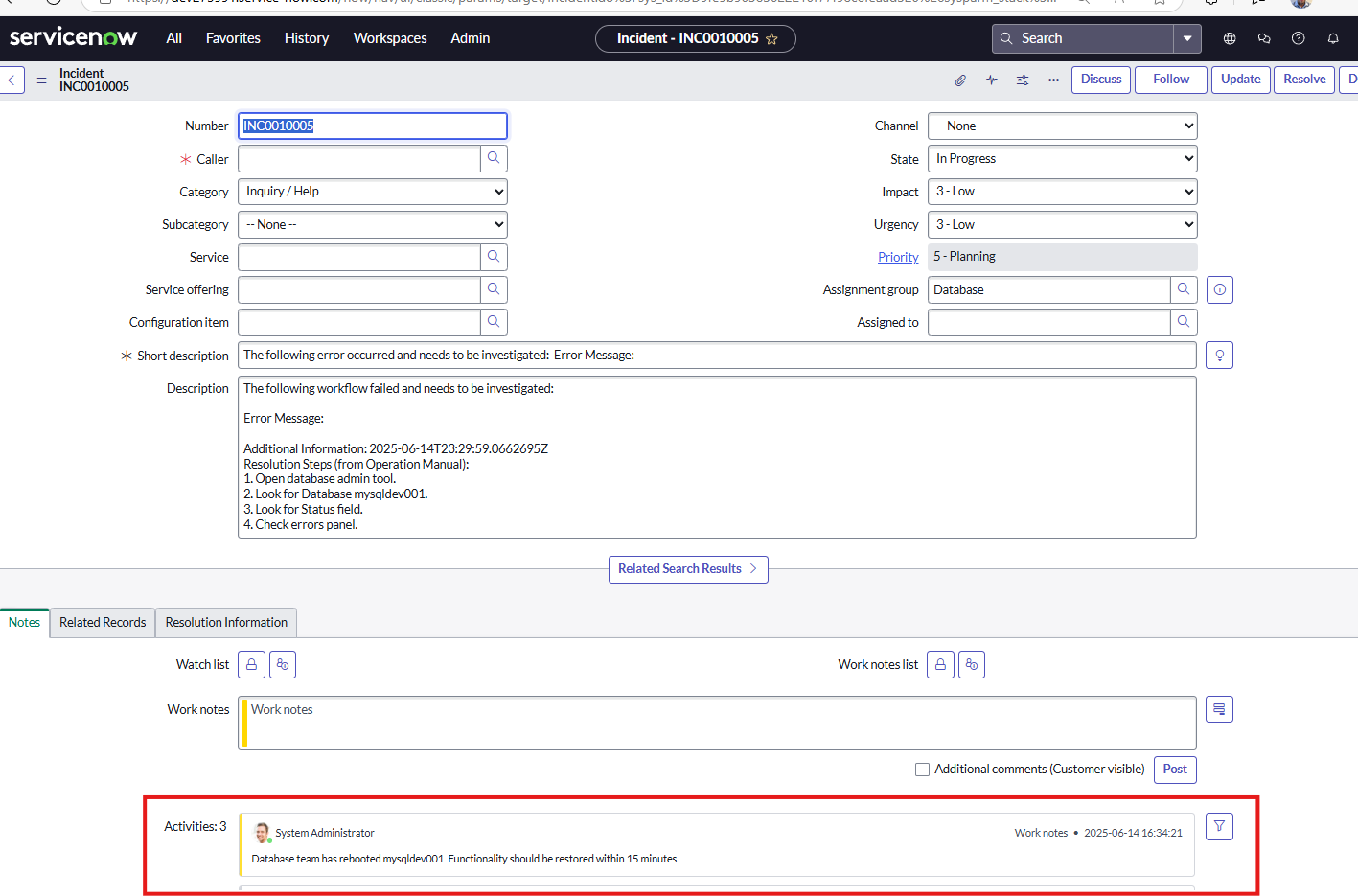Open the Favorites menu
Viewport: 1358px width, 896px height.
click(x=233, y=38)
